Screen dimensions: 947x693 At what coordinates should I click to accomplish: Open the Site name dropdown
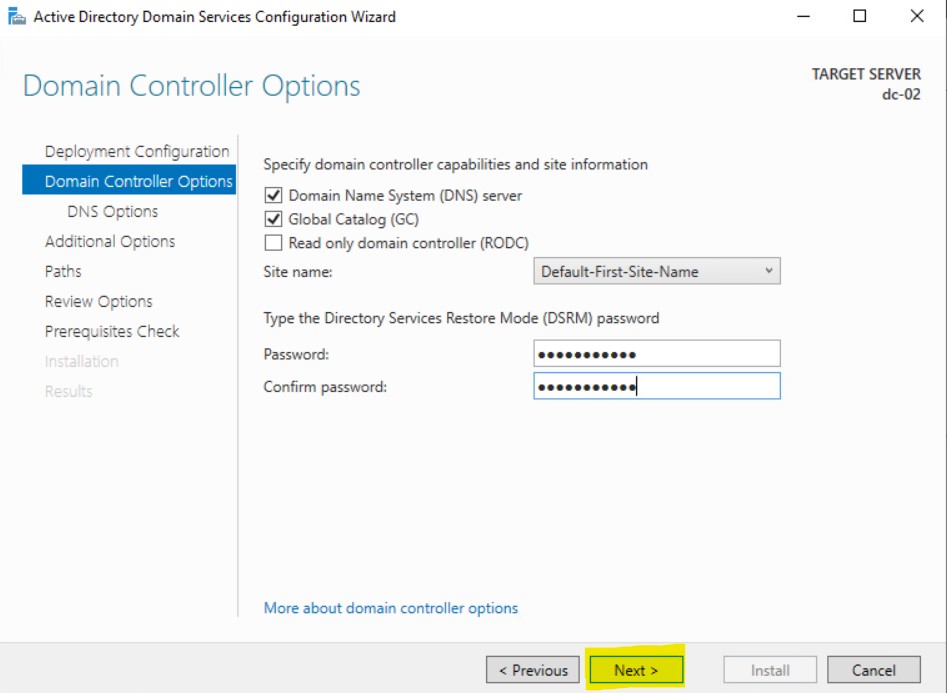pos(656,271)
